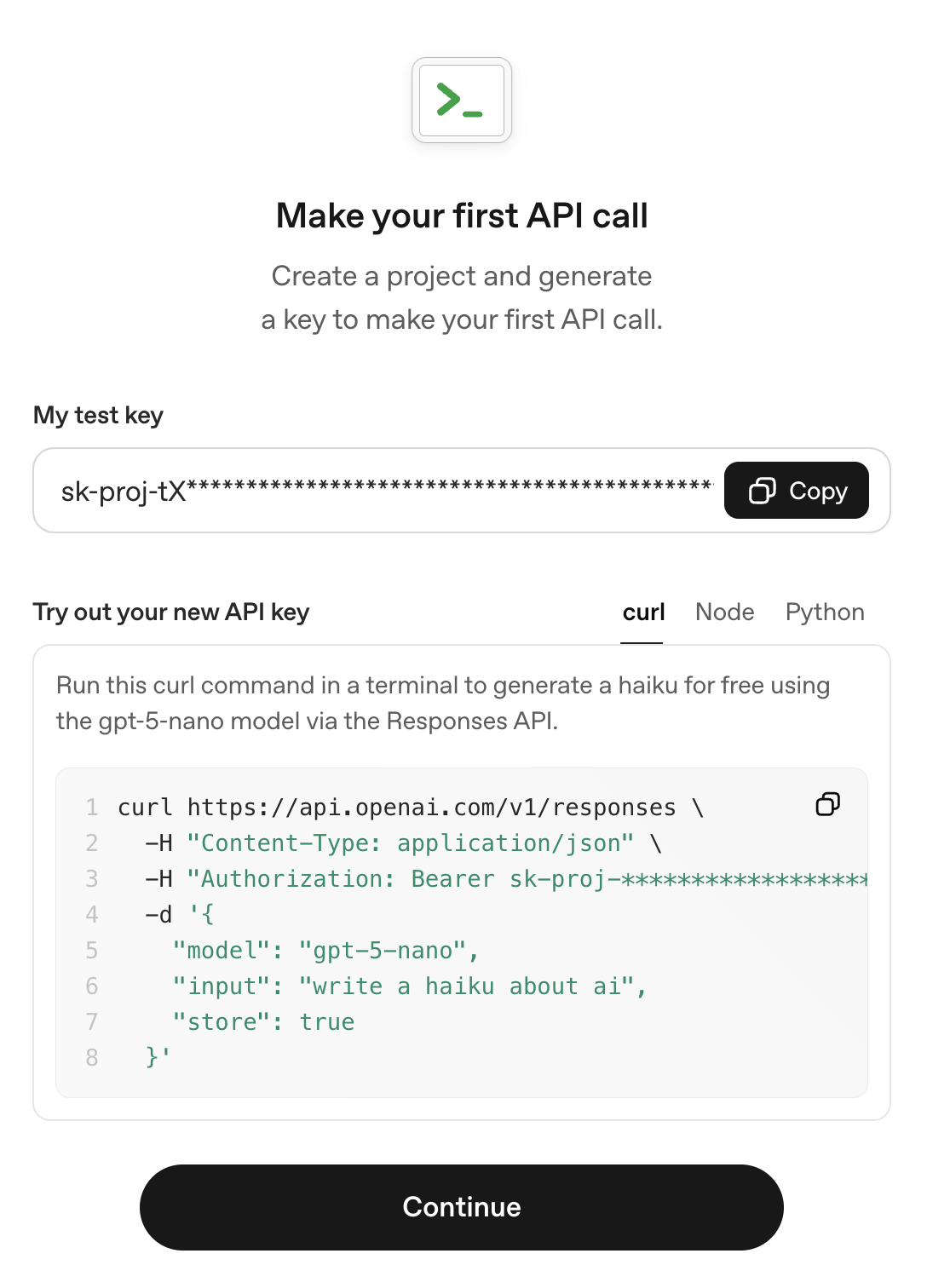The image size is (927, 1288).
Task: Click the masked sk-proj API key field
Action: [383, 491]
